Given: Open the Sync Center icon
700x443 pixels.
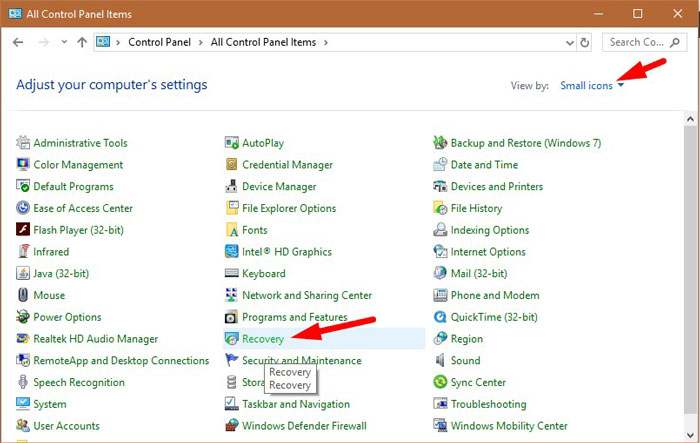Looking at the screenshot, I should tap(440, 382).
